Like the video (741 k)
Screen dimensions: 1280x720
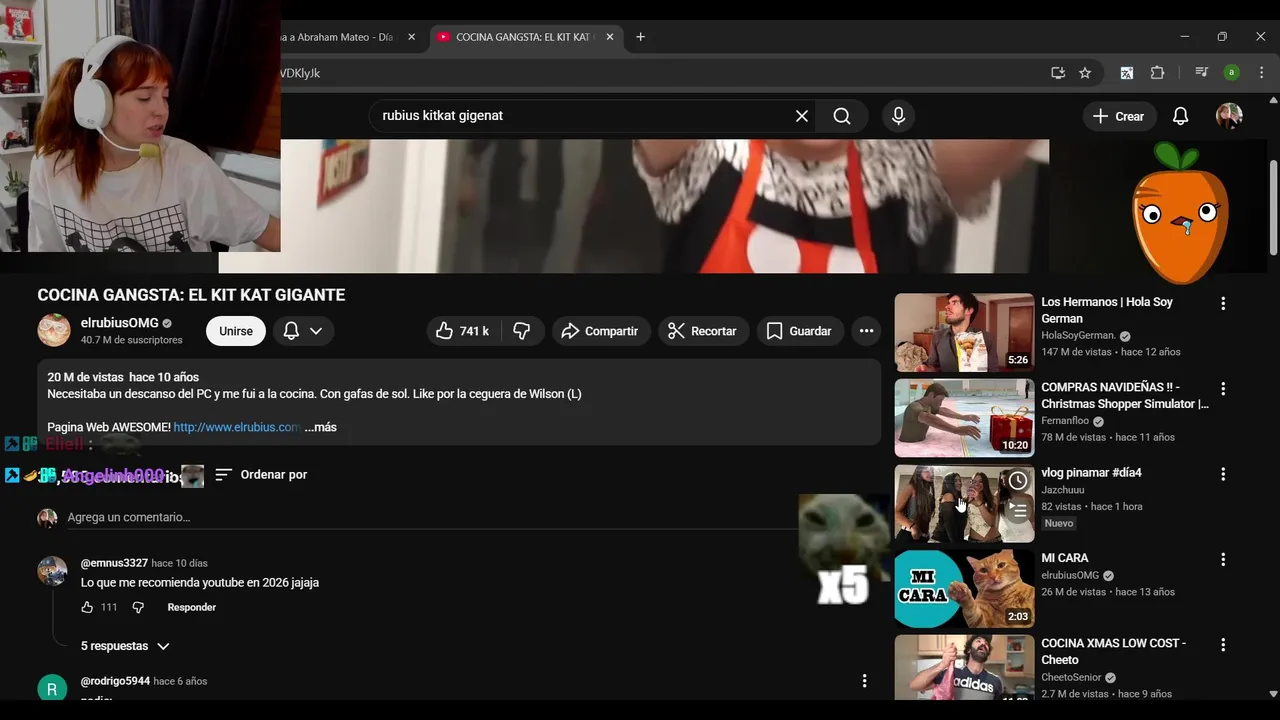462,331
